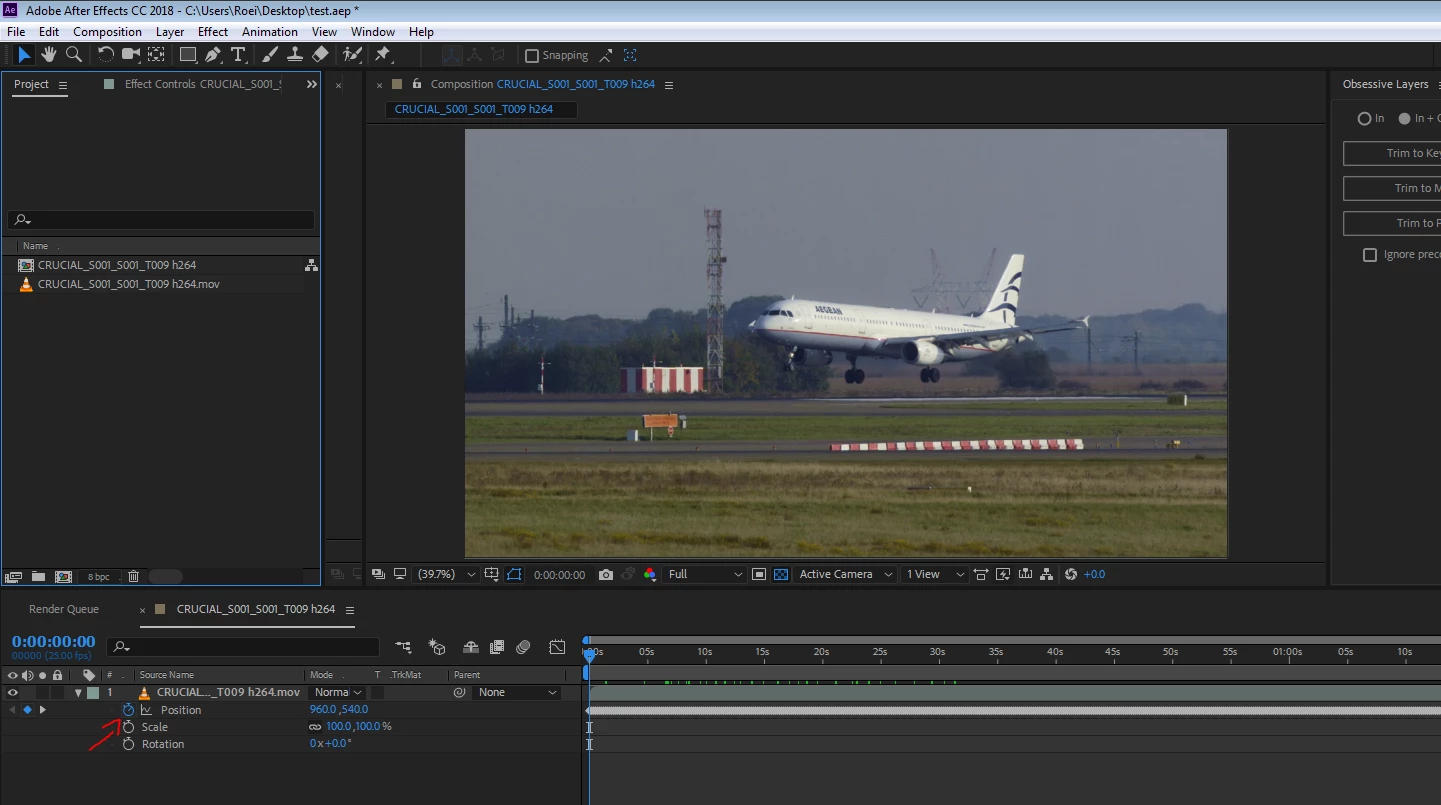
Task: Open the Full resolution dropdown
Action: (706, 574)
